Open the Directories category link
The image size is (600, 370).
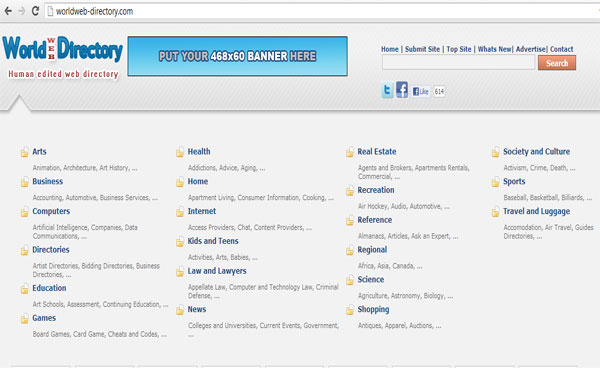pos(51,249)
